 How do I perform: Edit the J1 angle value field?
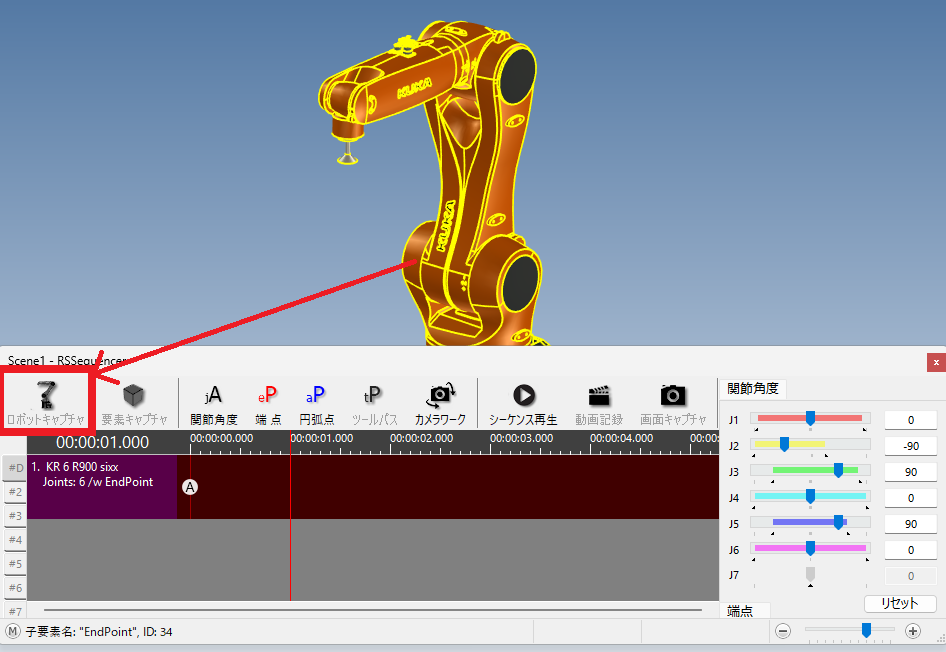[911, 420]
